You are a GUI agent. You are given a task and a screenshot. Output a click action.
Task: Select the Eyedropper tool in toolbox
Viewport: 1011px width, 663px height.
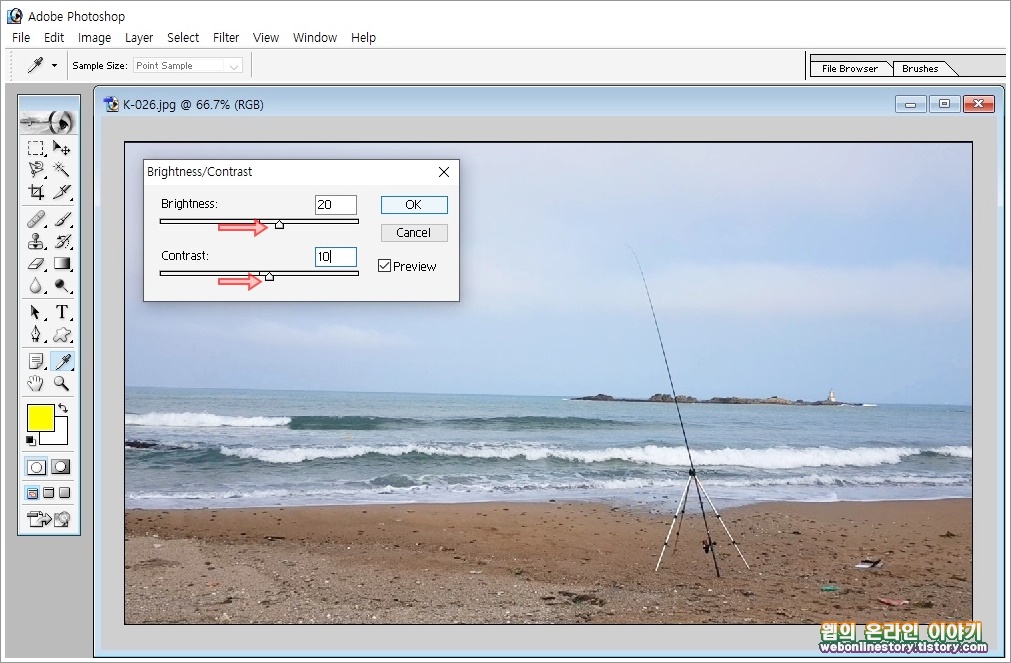pyautogui.click(x=63, y=361)
